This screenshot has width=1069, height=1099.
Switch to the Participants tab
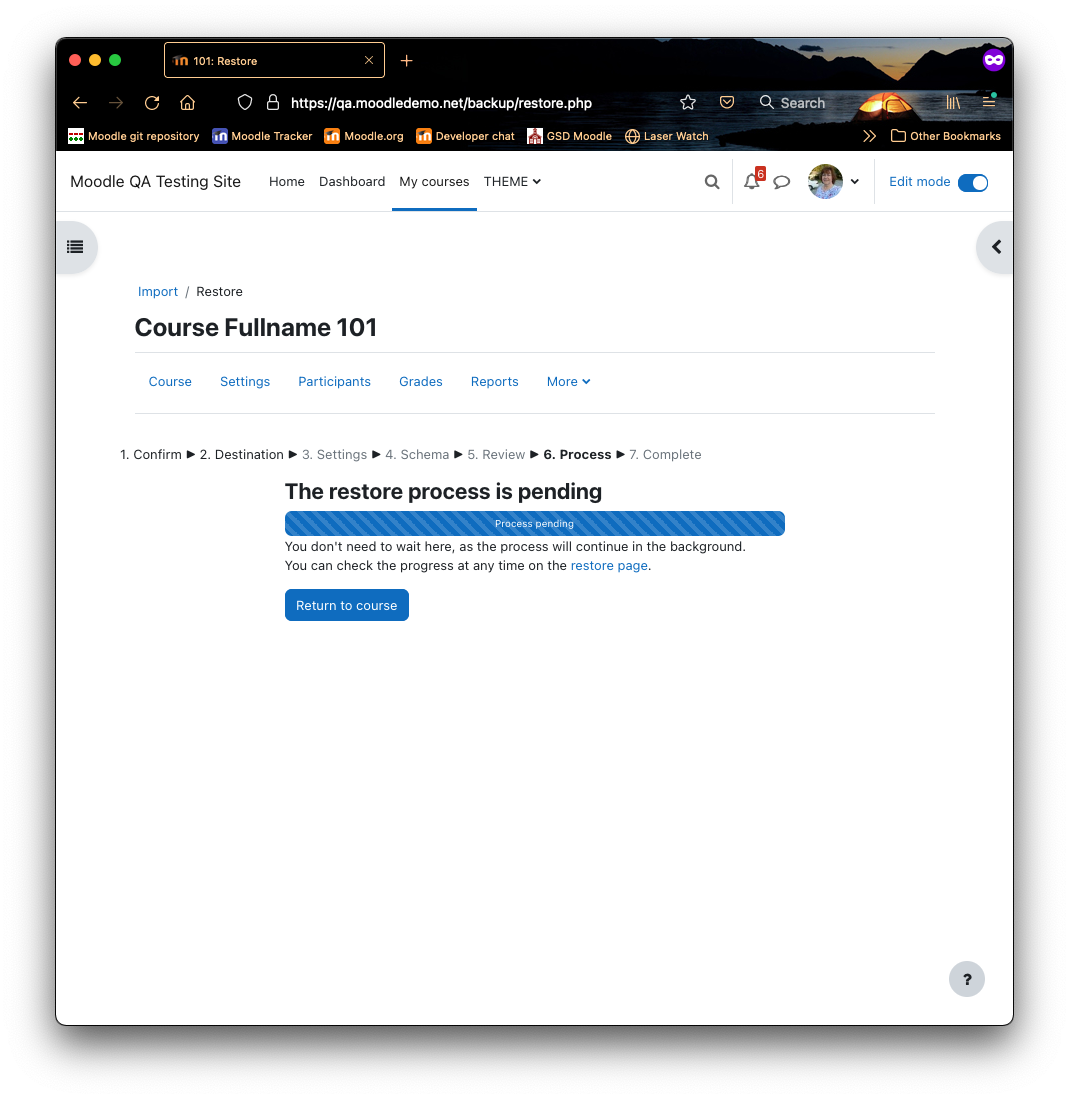coord(334,381)
